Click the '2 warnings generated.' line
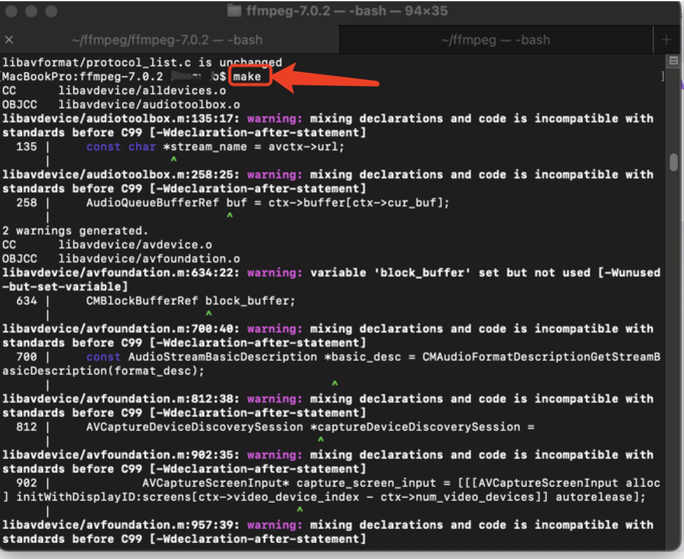The height and width of the screenshot is (559, 684). tap(75, 231)
